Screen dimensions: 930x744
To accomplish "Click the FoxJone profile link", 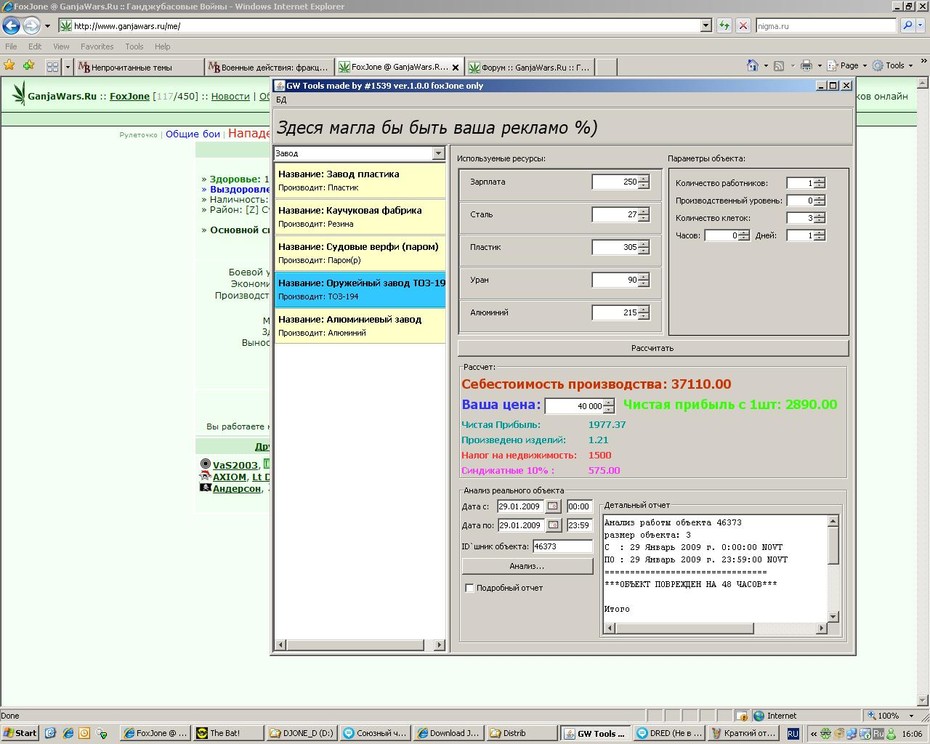I will (x=129, y=96).
